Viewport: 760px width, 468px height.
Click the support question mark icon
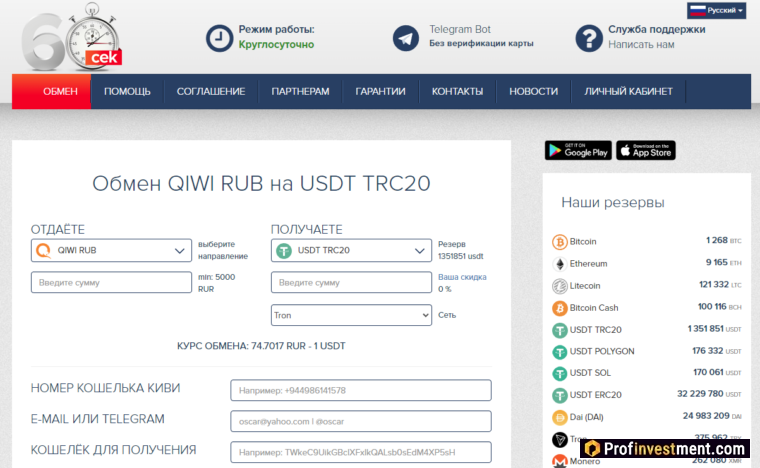tap(588, 38)
